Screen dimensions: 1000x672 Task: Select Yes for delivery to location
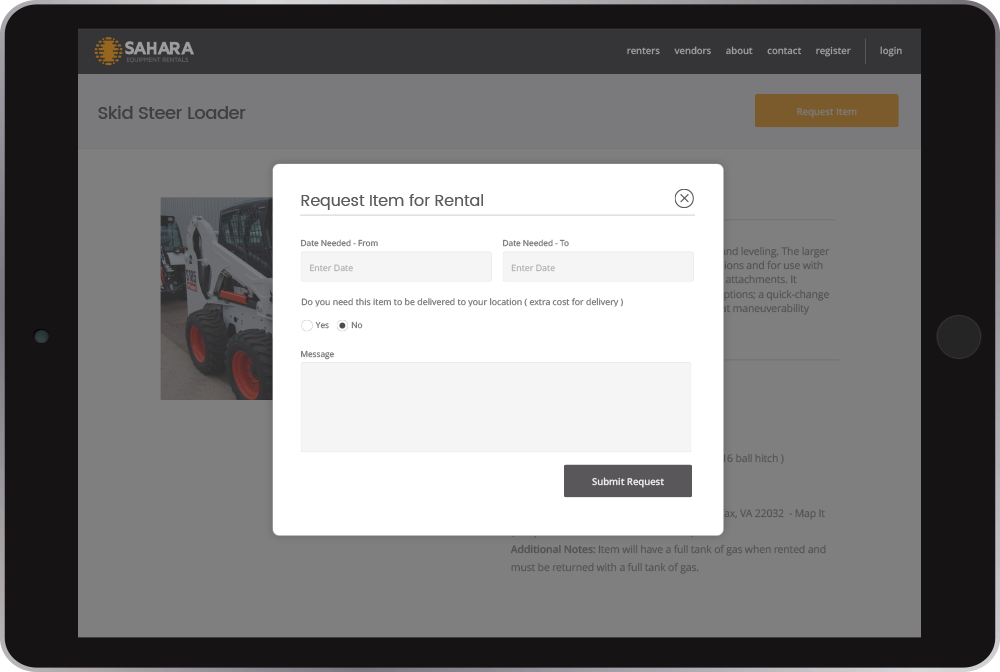[x=307, y=326]
